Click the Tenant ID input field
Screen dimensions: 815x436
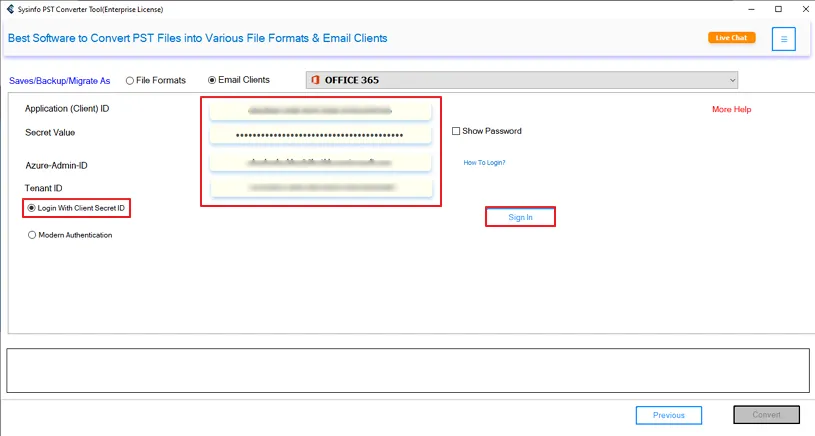(x=321, y=188)
